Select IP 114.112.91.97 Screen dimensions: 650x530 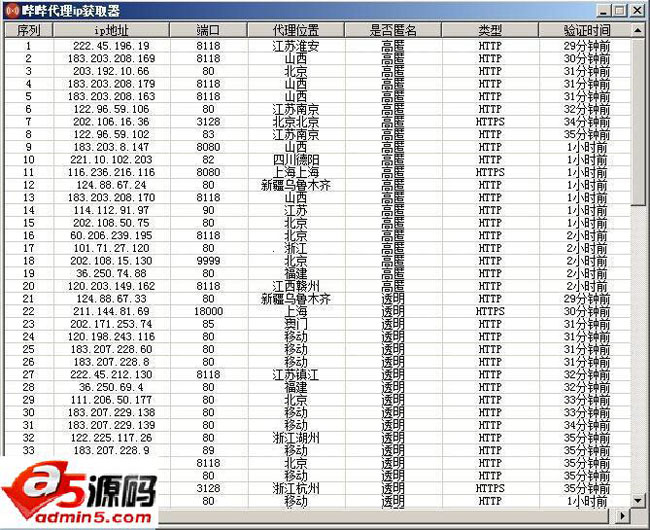111,210
